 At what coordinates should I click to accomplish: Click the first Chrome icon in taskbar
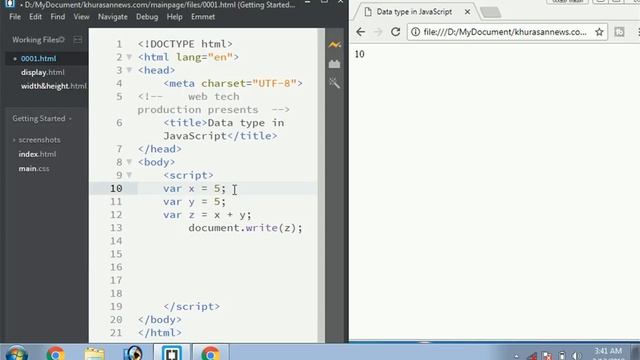pos(56,353)
